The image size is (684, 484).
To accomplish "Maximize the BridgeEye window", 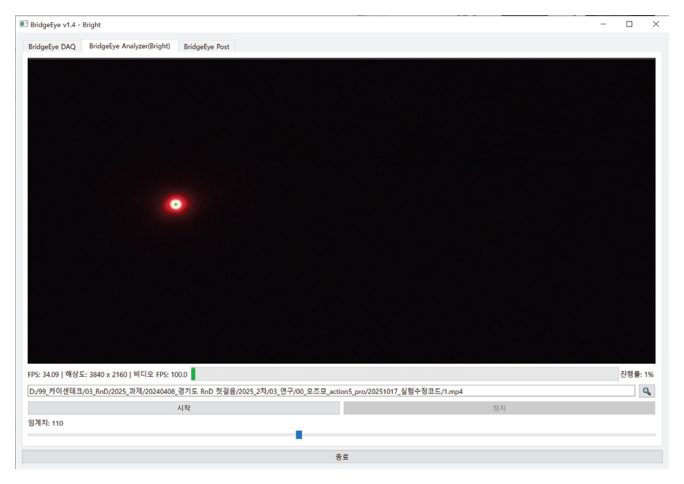I will tap(629, 24).
